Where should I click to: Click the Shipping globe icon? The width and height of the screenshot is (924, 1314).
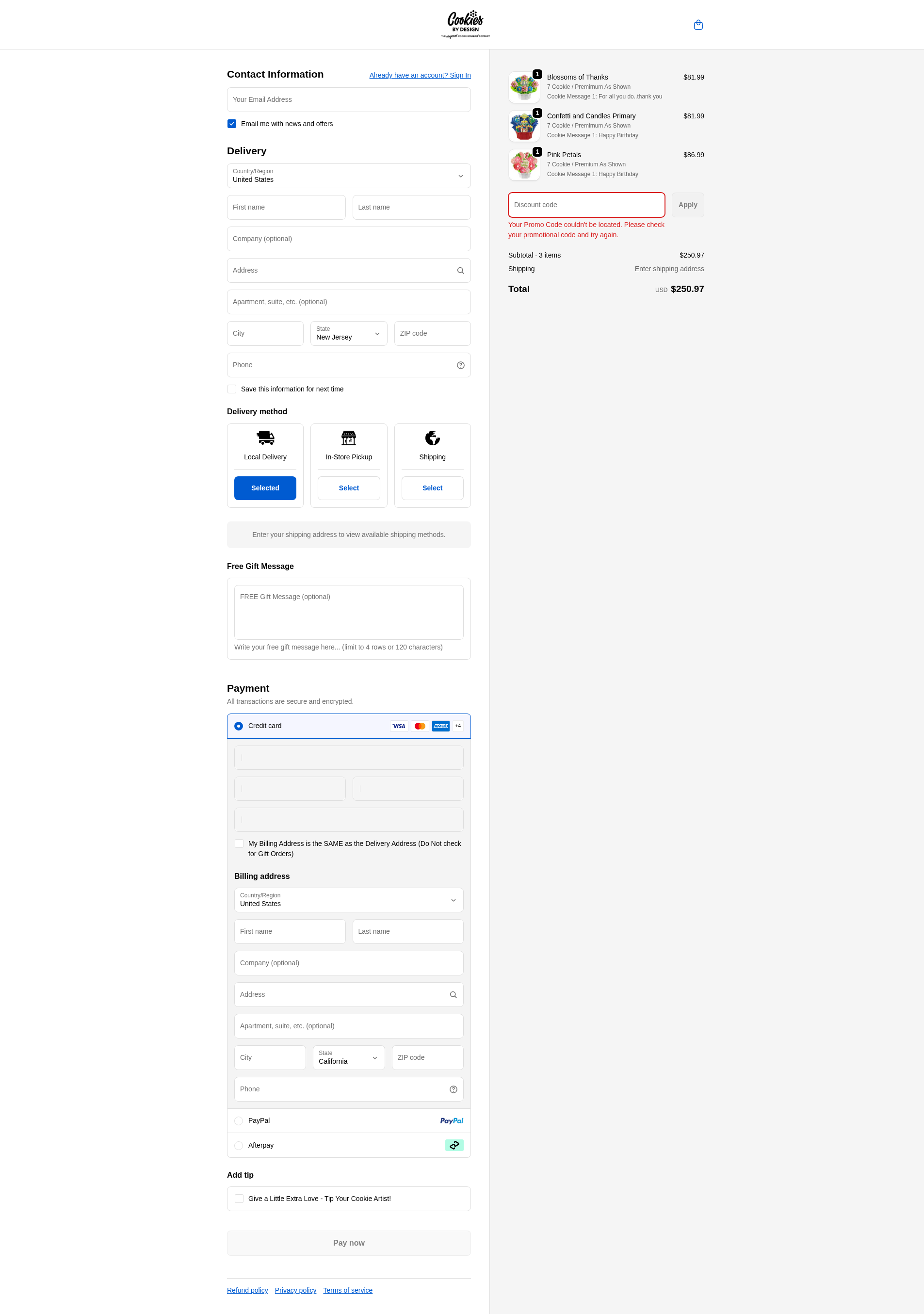[433, 438]
